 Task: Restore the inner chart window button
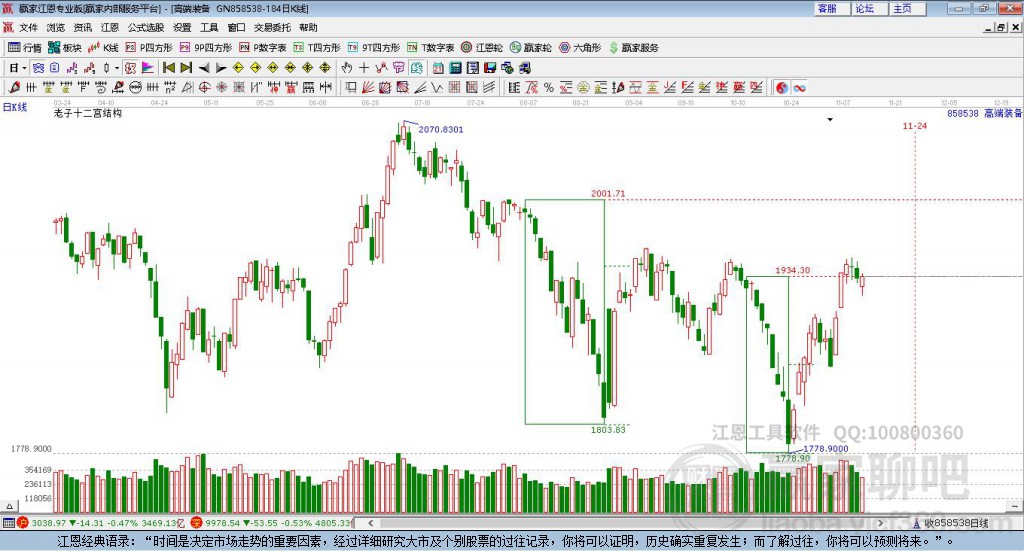(x=1001, y=27)
